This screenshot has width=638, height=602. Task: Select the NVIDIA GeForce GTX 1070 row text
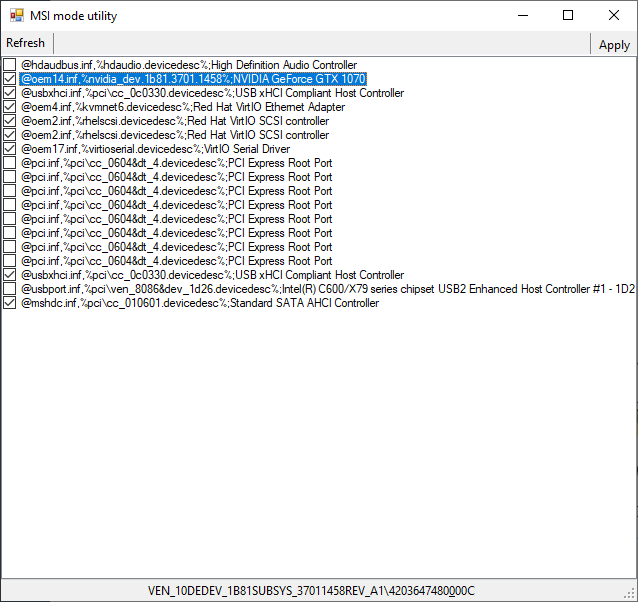(193, 79)
